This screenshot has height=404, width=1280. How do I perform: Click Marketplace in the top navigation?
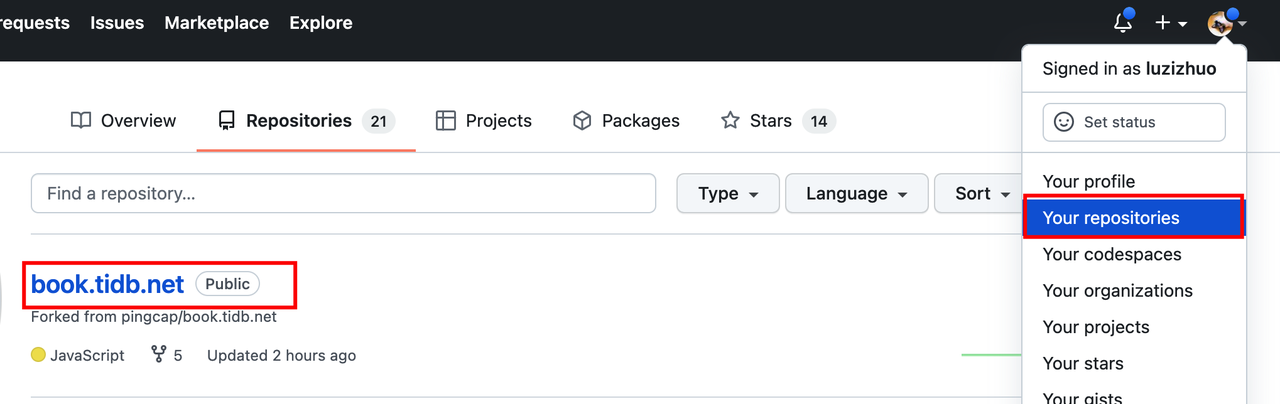[216, 23]
